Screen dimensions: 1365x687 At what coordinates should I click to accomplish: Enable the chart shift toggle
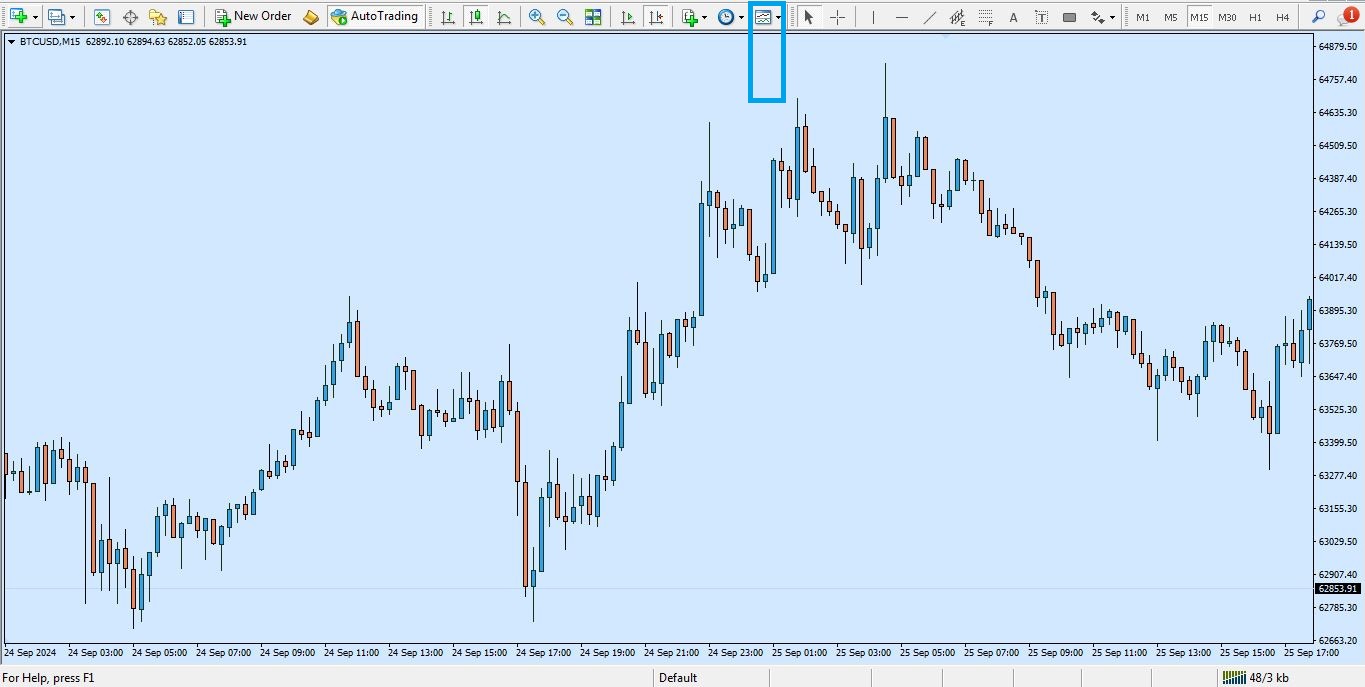(x=656, y=17)
